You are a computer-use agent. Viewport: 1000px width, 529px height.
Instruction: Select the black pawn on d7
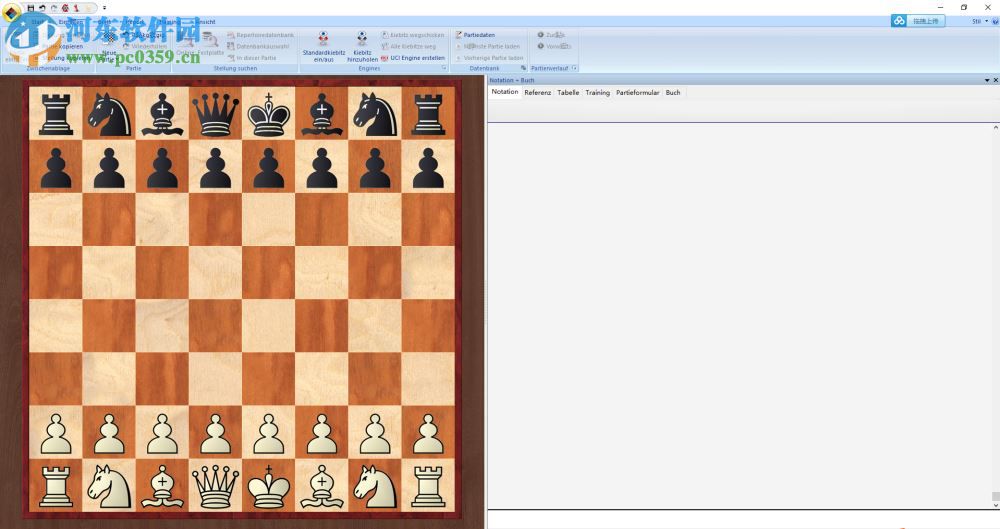tap(216, 167)
